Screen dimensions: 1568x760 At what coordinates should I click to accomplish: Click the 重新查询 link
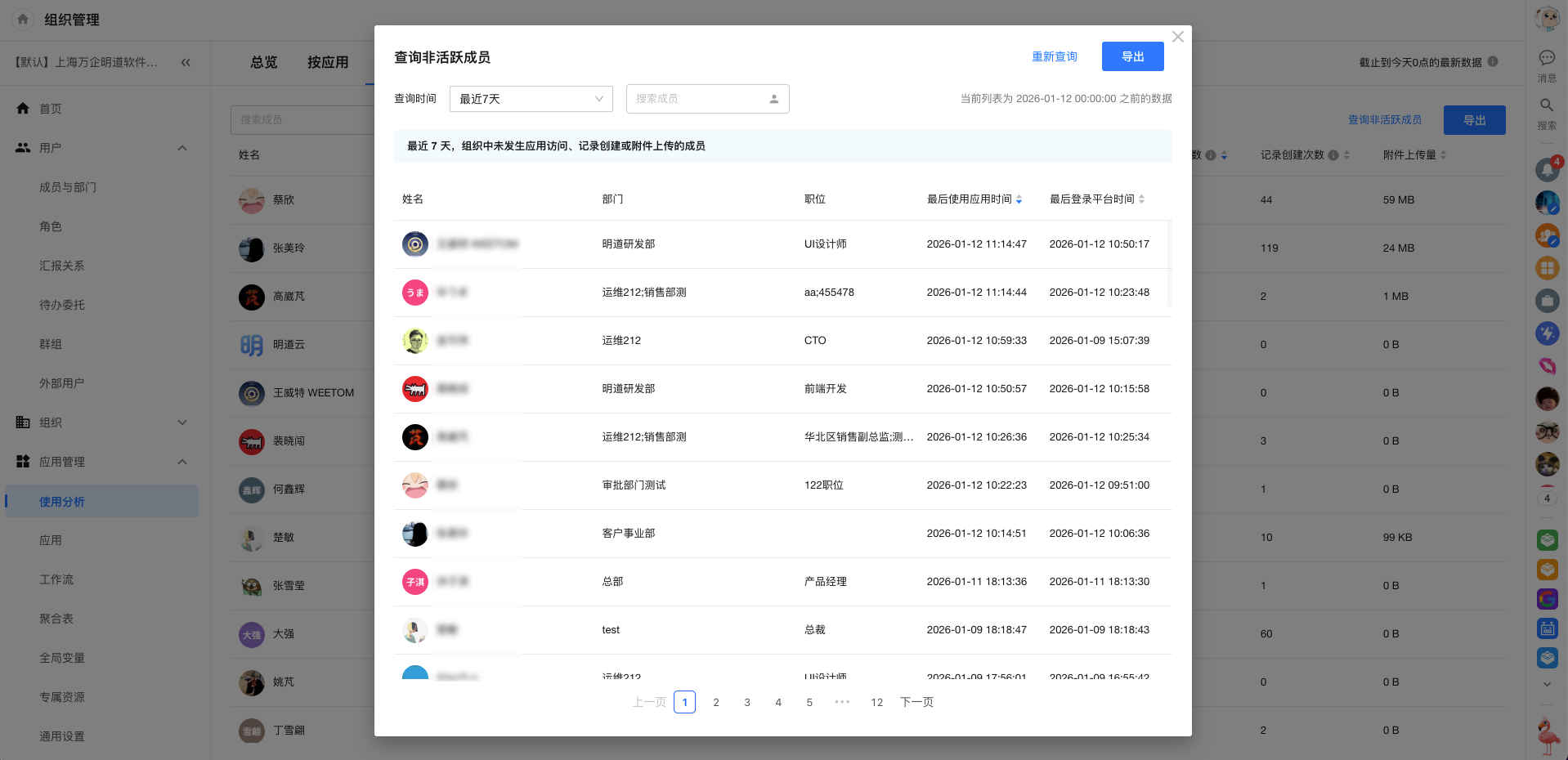pos(1054,56)
